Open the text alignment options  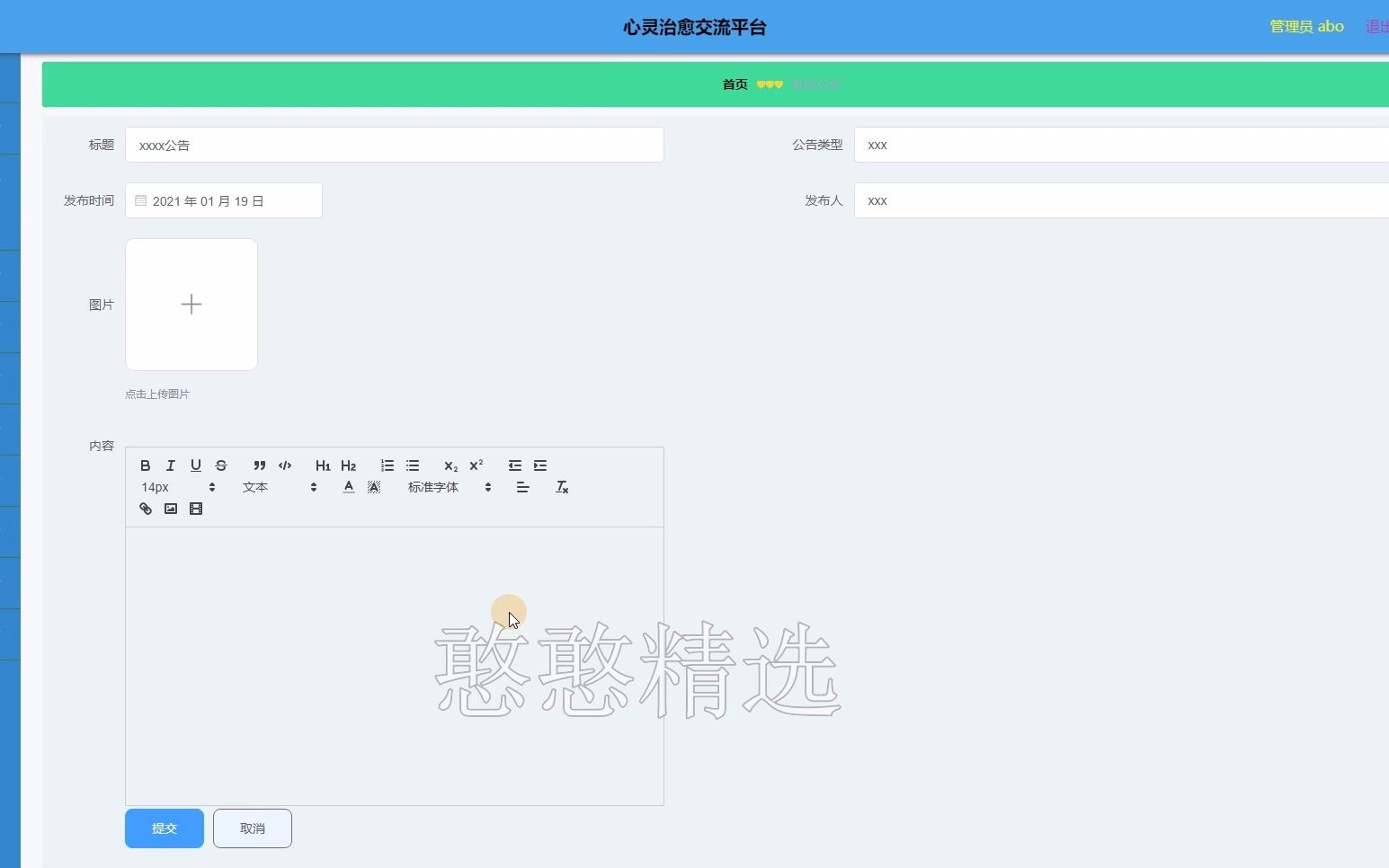pyautogui.click(x=523, y=487)
